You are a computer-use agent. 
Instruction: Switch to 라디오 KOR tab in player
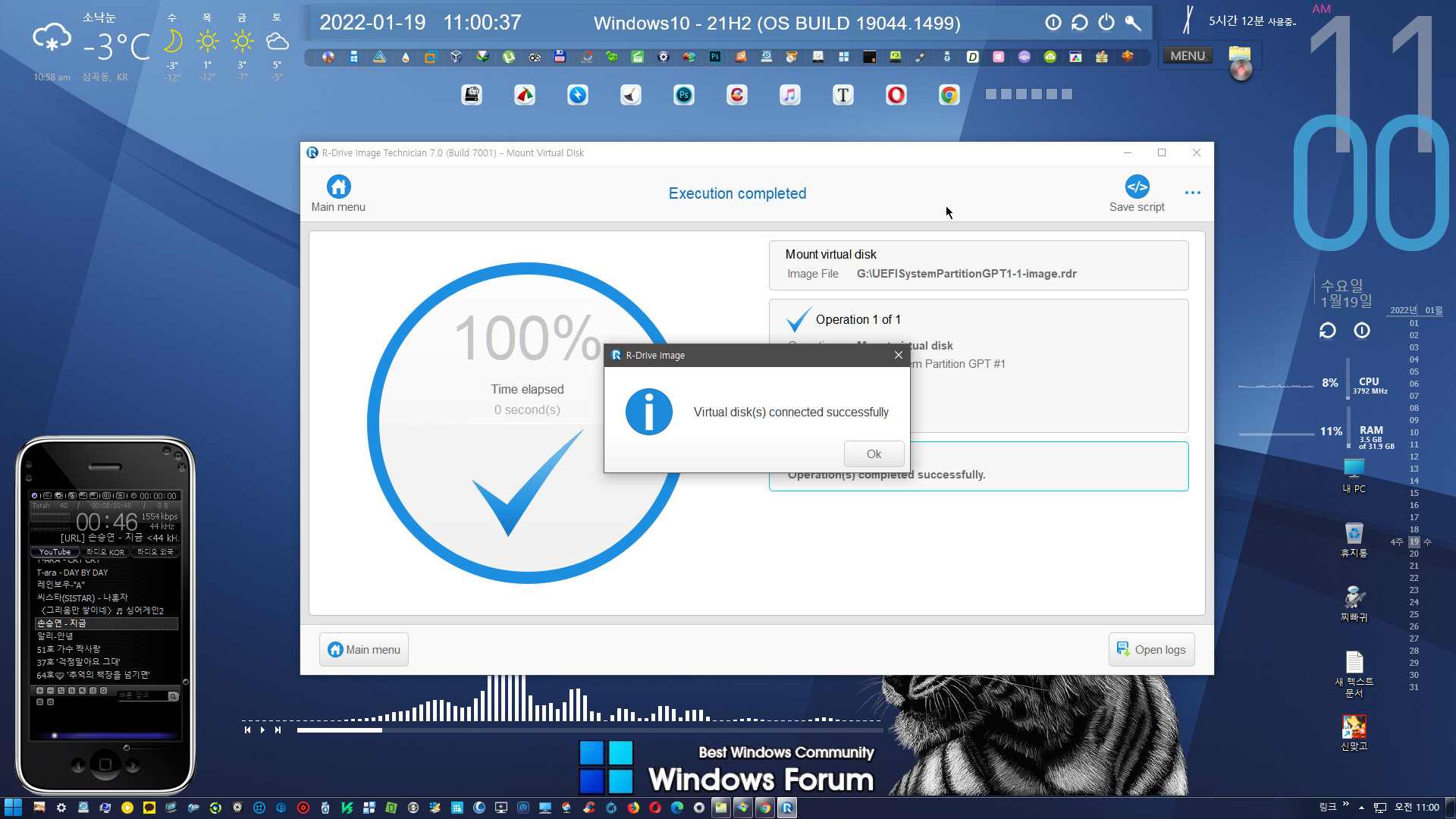pyautogui.click(x=105, y=552)
